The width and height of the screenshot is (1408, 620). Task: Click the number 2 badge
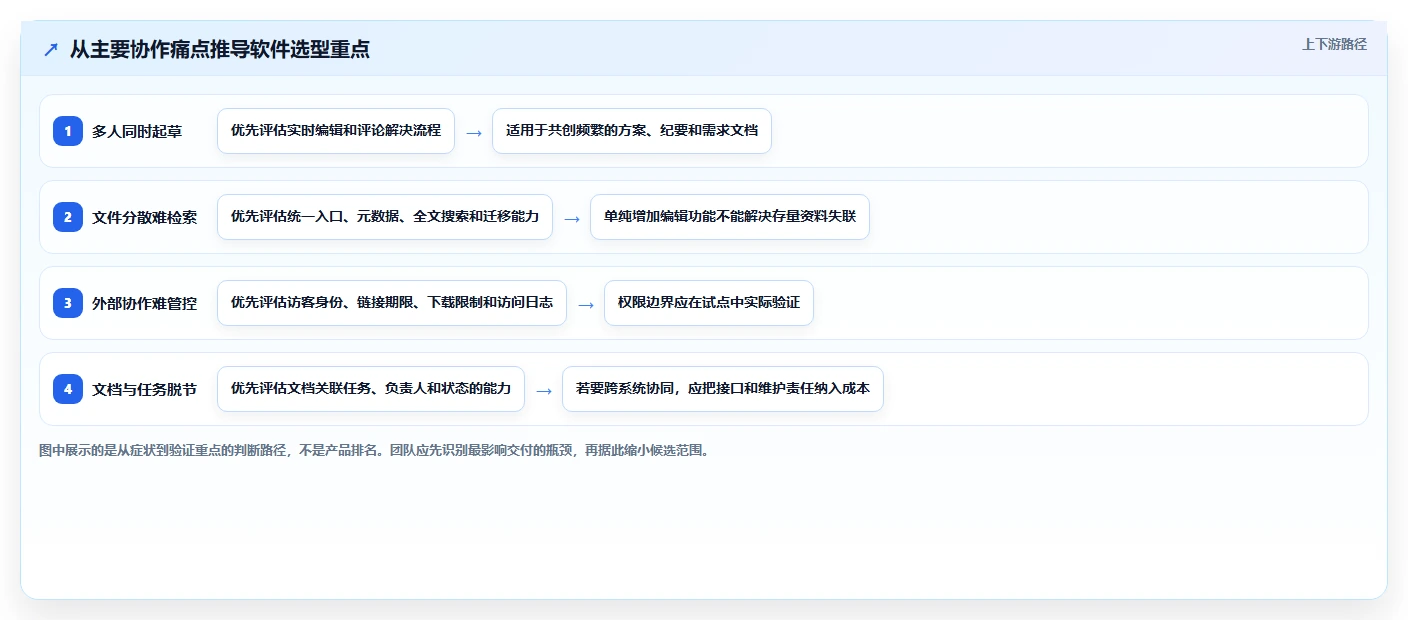point(68,217)
